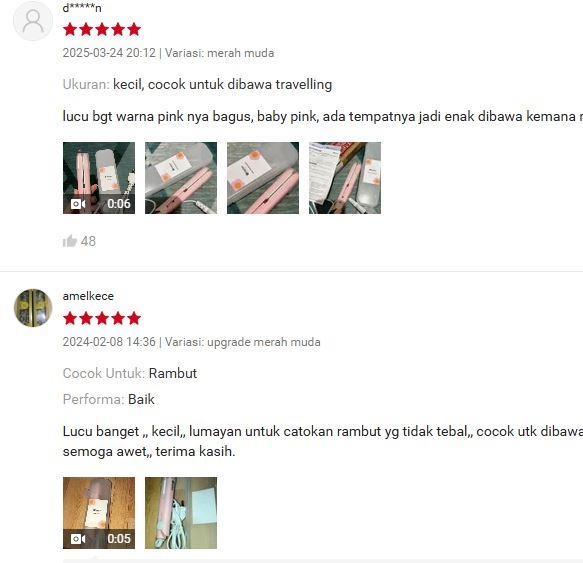The image size is (583, 563).
Task: Open third photo of pink straightener in case
Action: tap(263, 178)
